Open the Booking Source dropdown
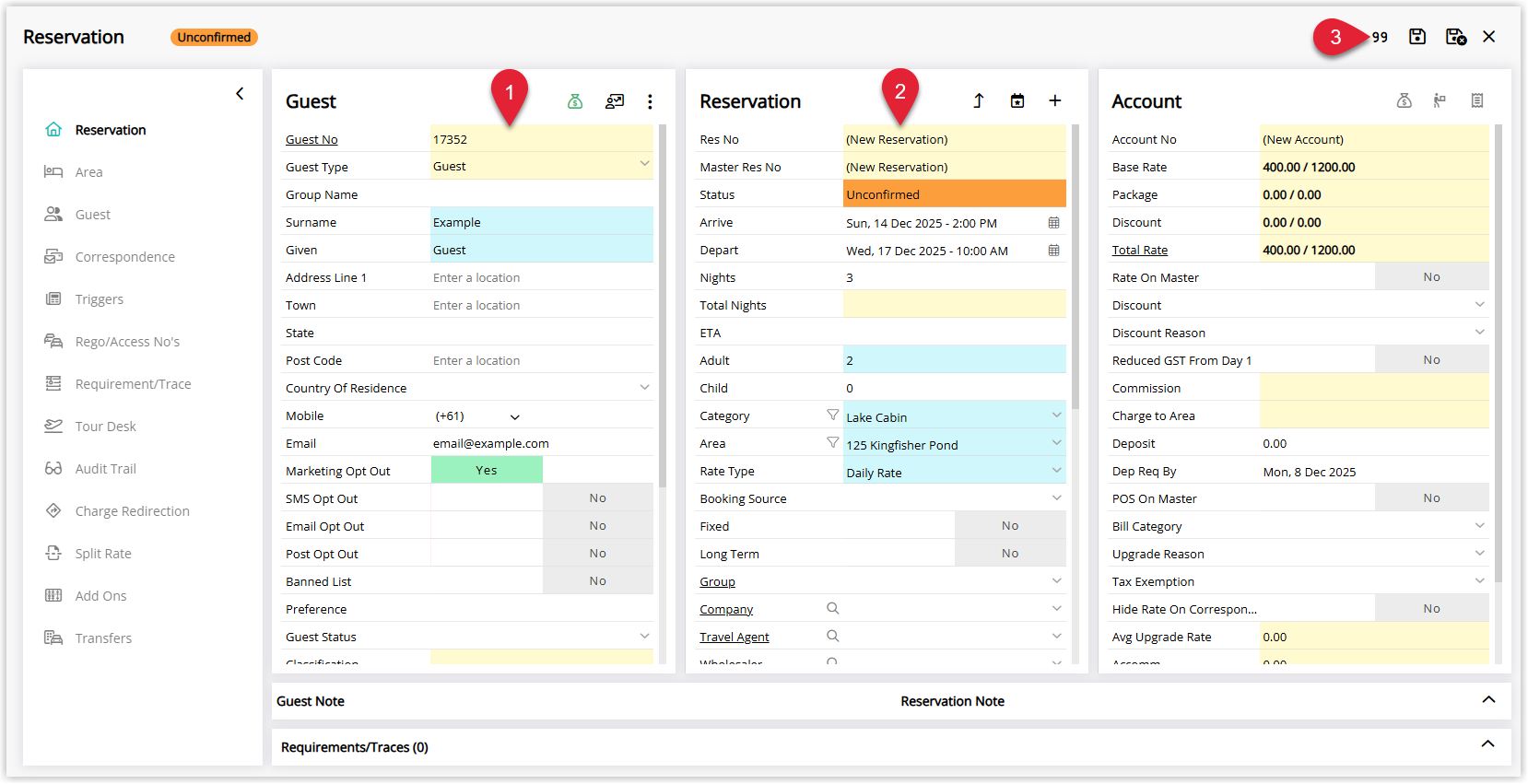Screen dimensions: 1528x784 pos(955,498)
